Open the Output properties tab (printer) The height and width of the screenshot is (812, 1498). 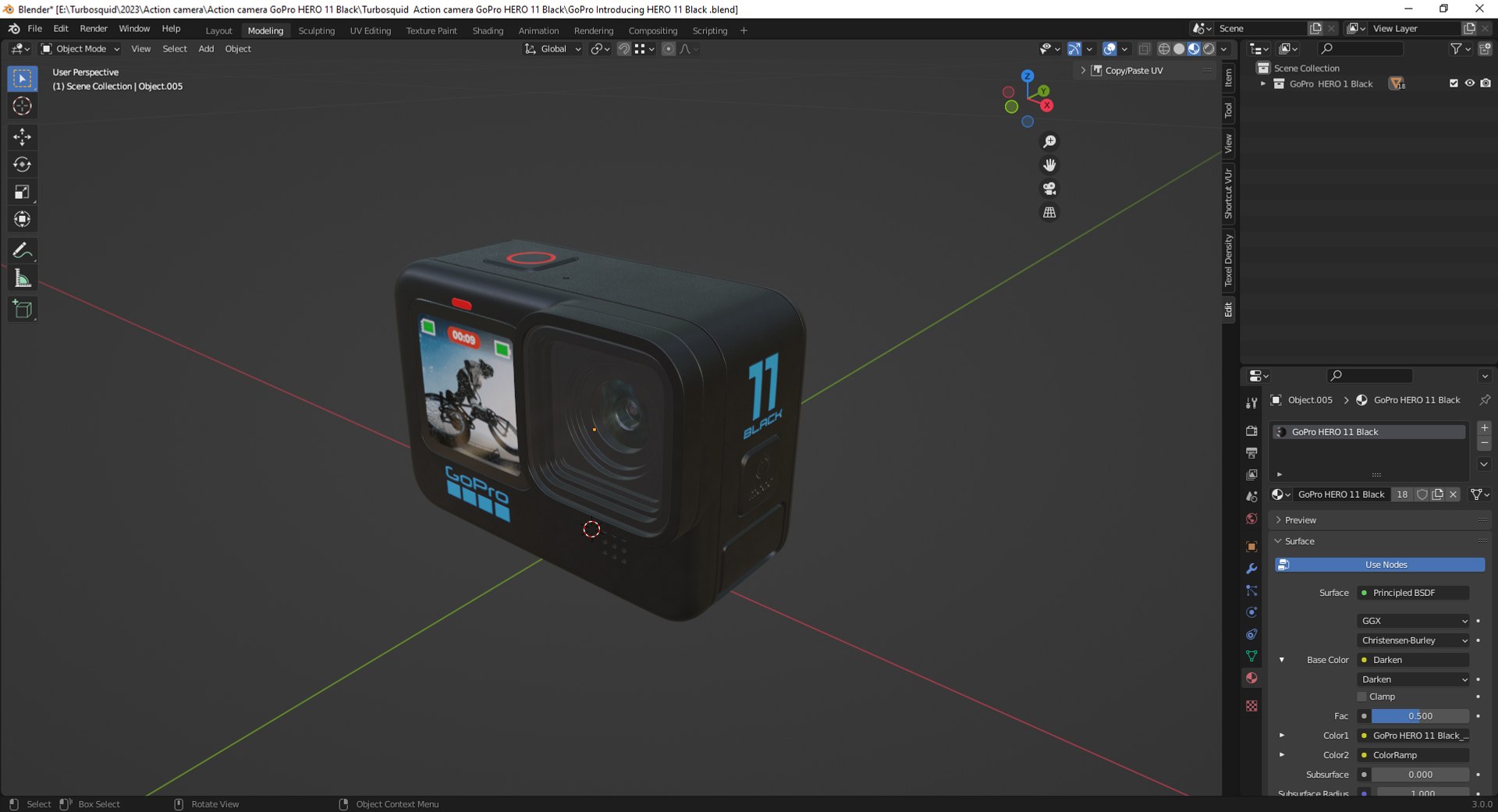tap(1251, 452)
